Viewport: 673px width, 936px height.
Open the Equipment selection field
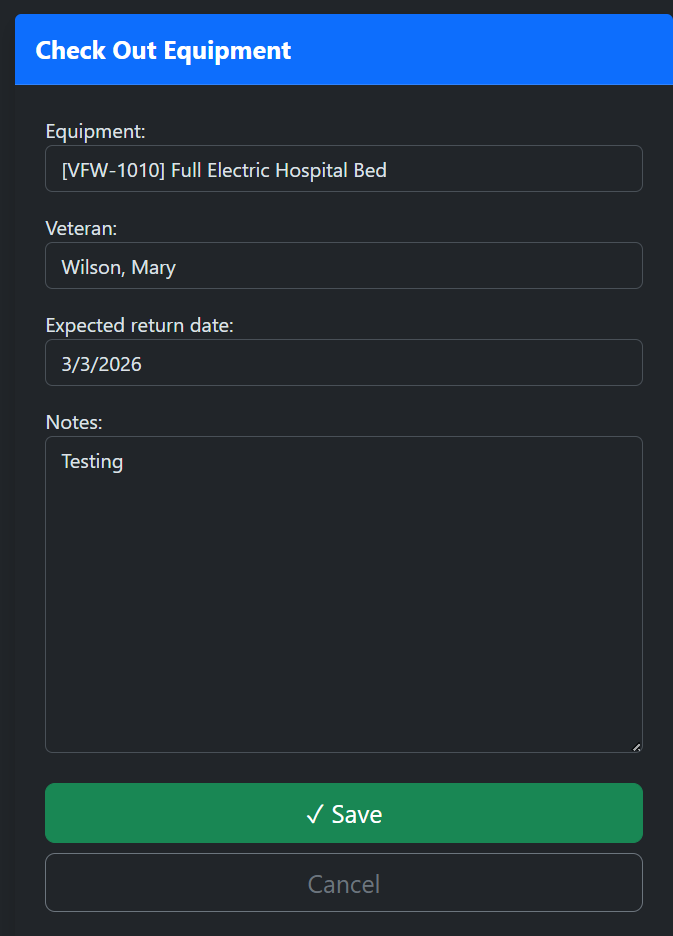click(x=343, y=168)
